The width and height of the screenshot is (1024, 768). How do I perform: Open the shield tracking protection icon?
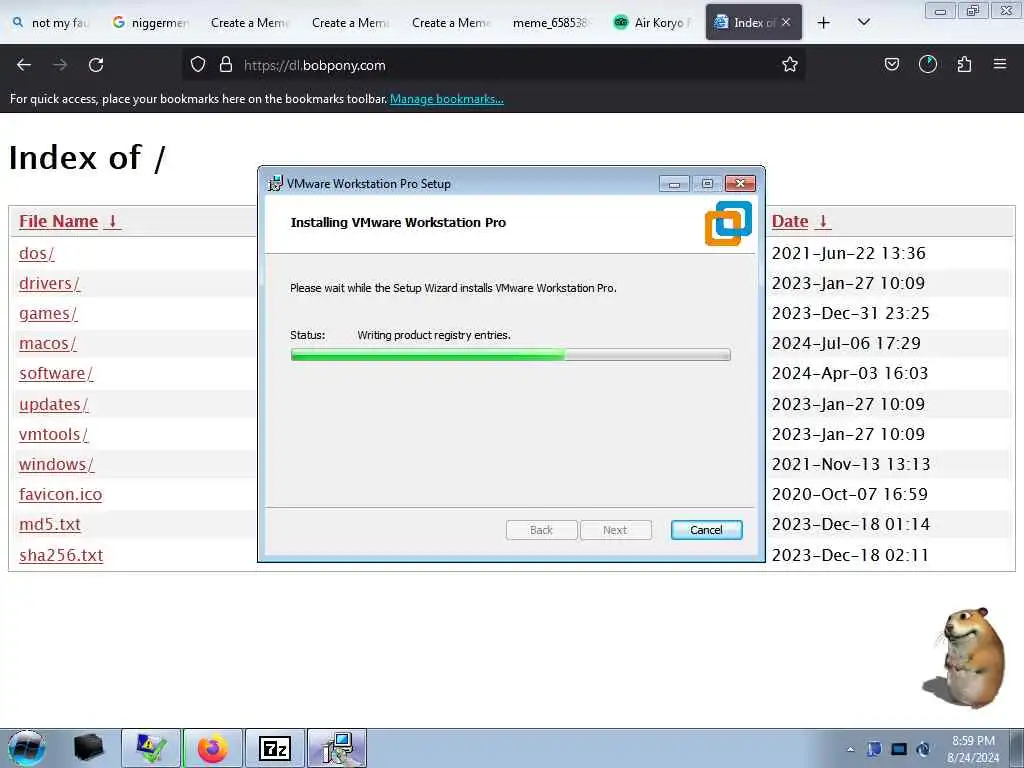tap(198, 64)
